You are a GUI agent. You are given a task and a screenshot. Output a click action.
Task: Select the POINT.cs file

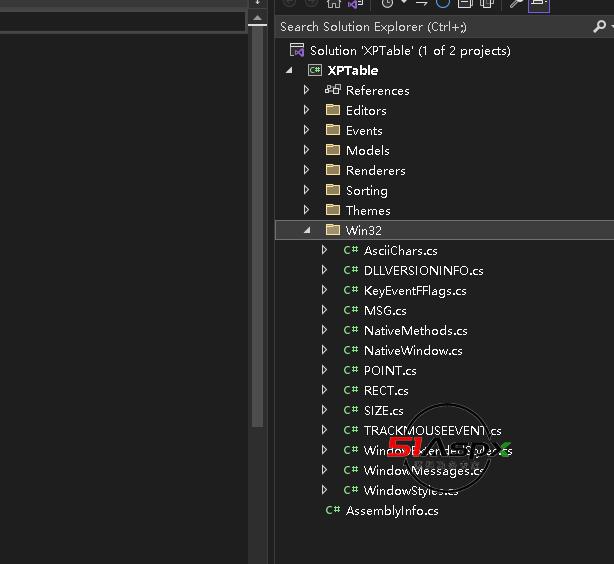click(x=390, y=371)
